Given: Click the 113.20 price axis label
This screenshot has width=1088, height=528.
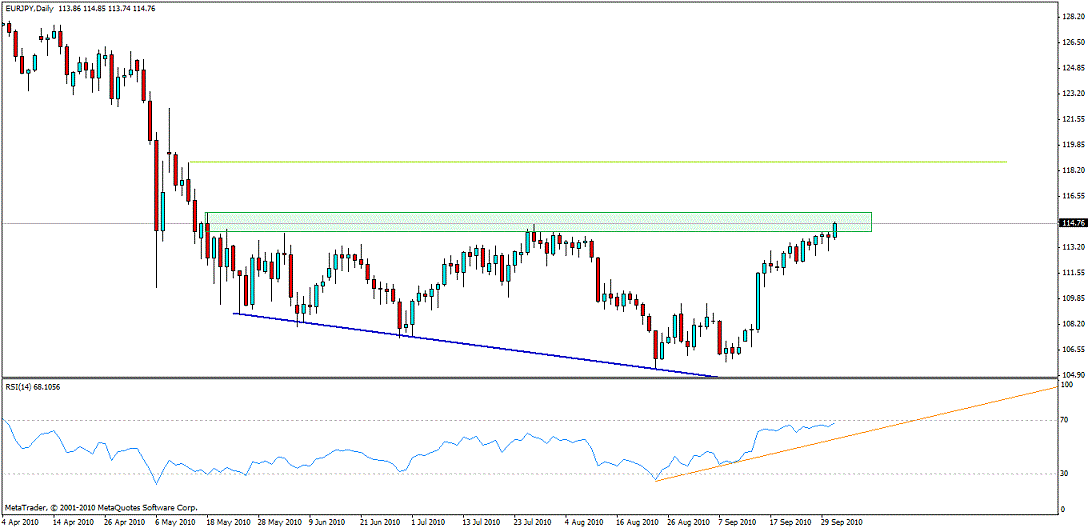Looking at the screenshot, I should (1071, 247).
